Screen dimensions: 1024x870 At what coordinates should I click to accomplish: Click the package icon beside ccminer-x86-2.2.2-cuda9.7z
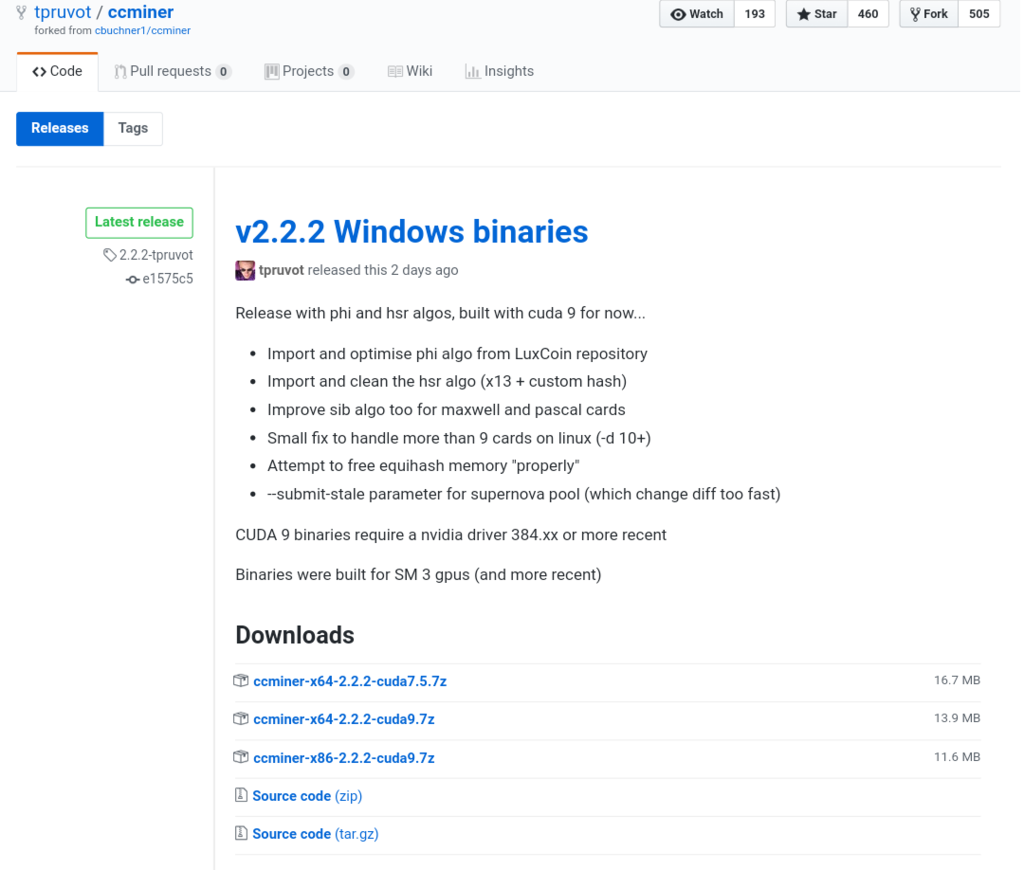[241, 757]
